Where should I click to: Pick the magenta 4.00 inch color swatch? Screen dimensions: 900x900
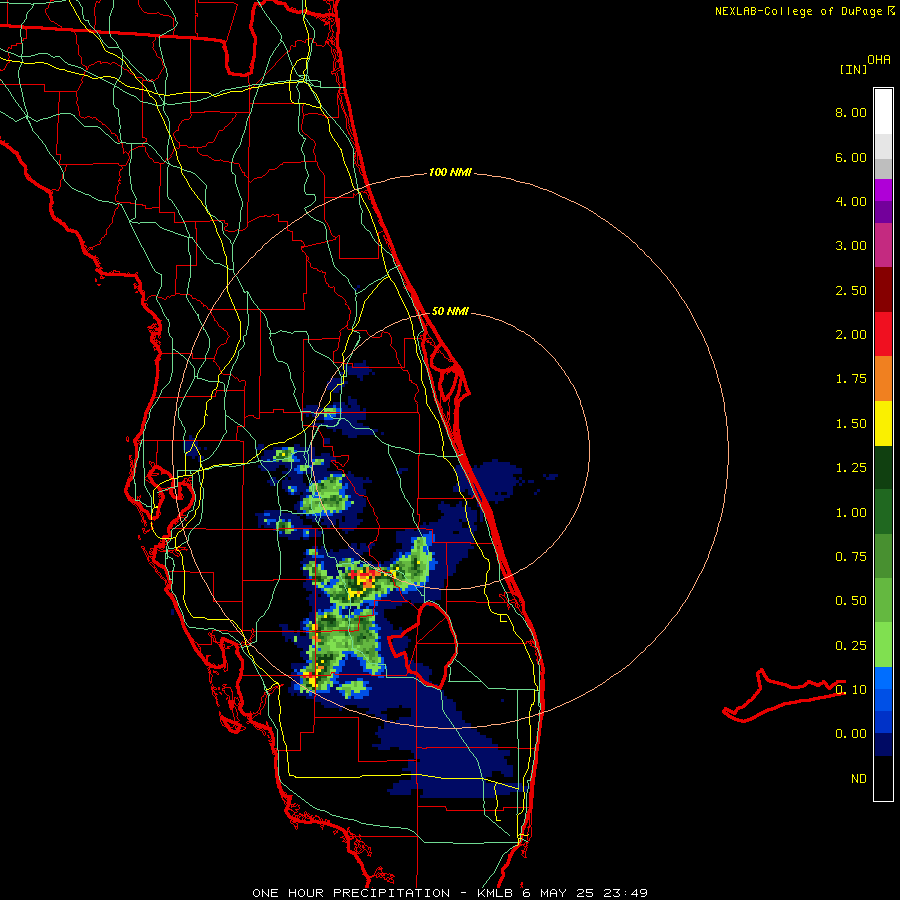click(x=883, y=190)
